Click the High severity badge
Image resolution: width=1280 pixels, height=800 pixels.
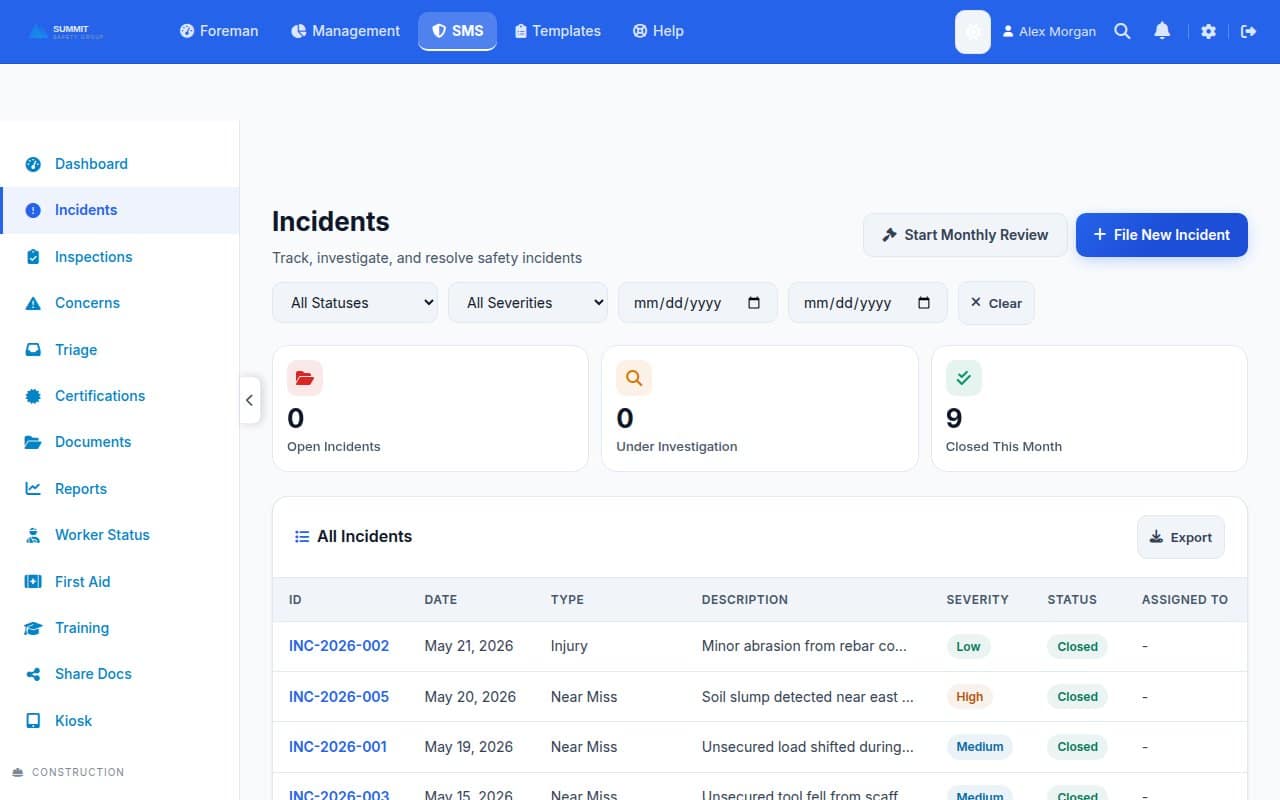click(969, 697)
